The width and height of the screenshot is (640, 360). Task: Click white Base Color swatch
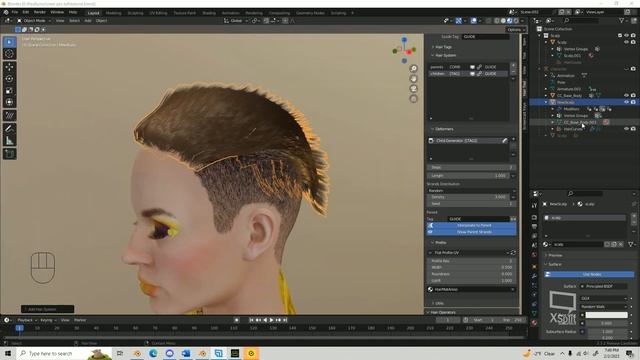click(607, 315)
